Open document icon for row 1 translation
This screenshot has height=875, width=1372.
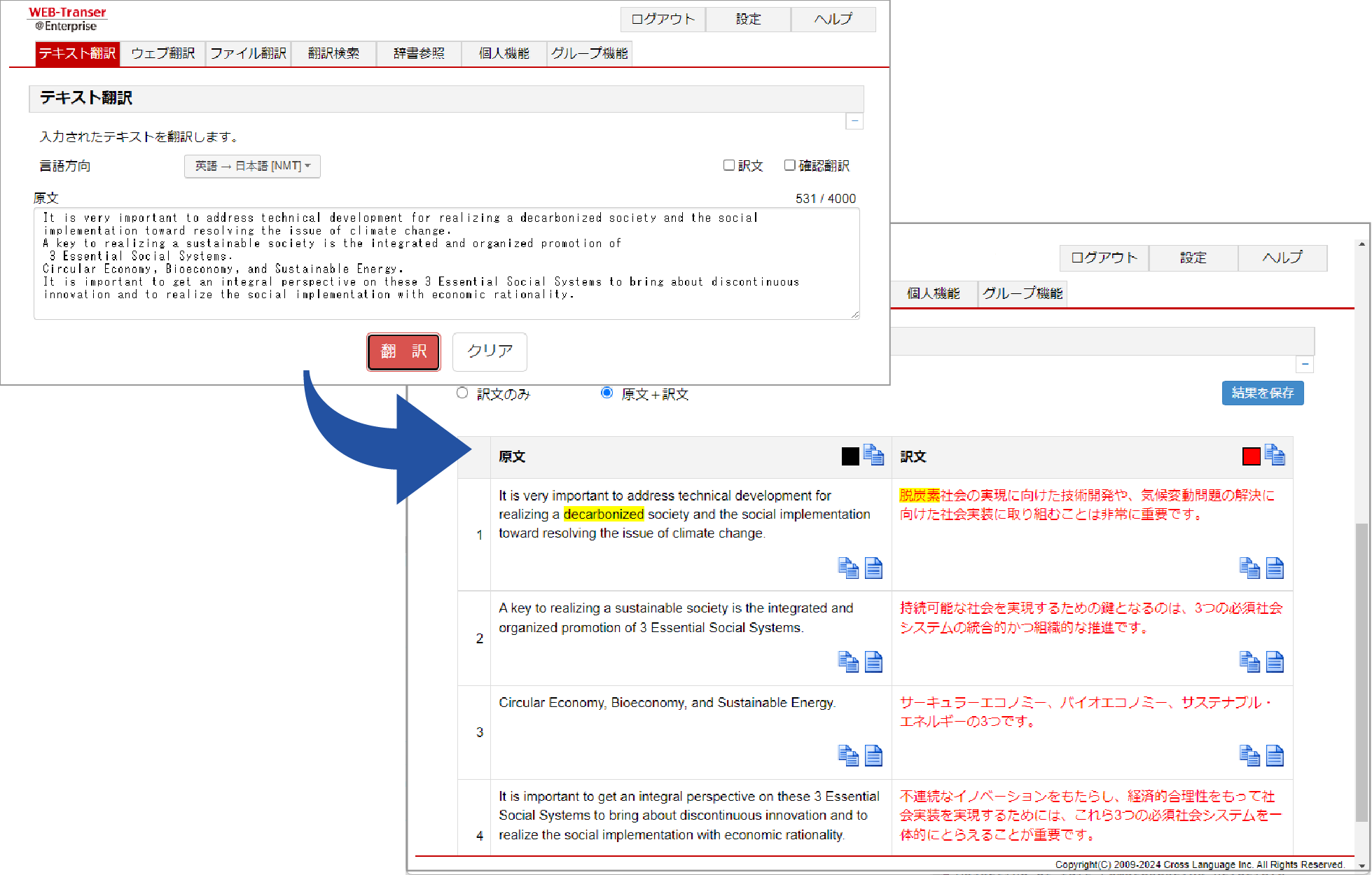point(1275,568)
